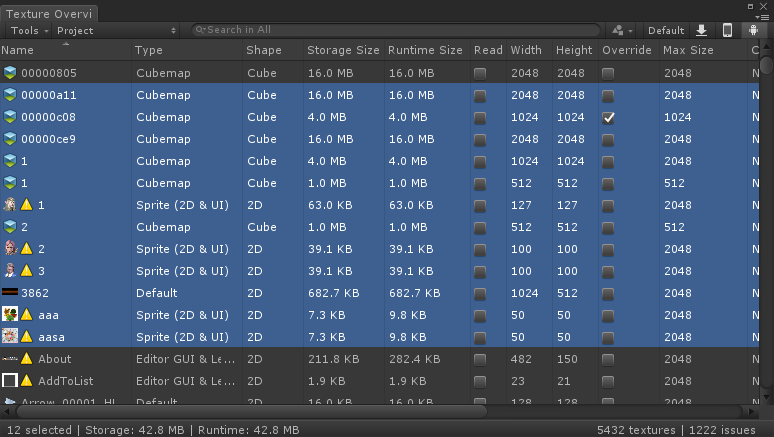Image resolution: width=774 pixels, height=437 pixels.
Task: Sort by Type column header
Action: click(188, 50)
